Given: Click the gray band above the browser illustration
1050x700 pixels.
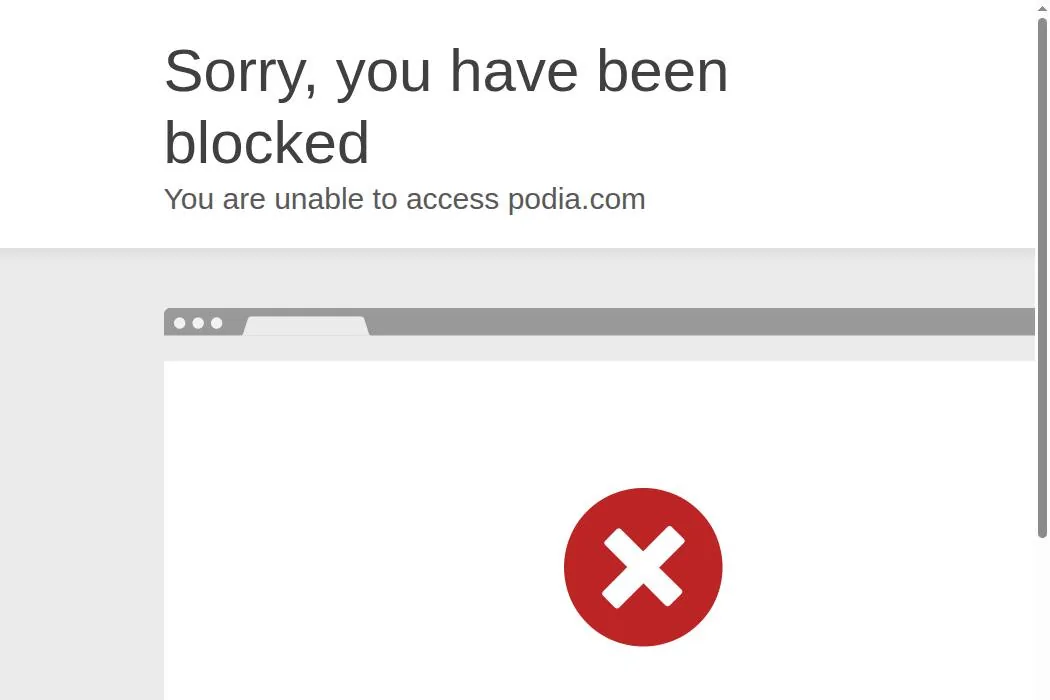Looking at the screenshot, I should click(517, 278).
